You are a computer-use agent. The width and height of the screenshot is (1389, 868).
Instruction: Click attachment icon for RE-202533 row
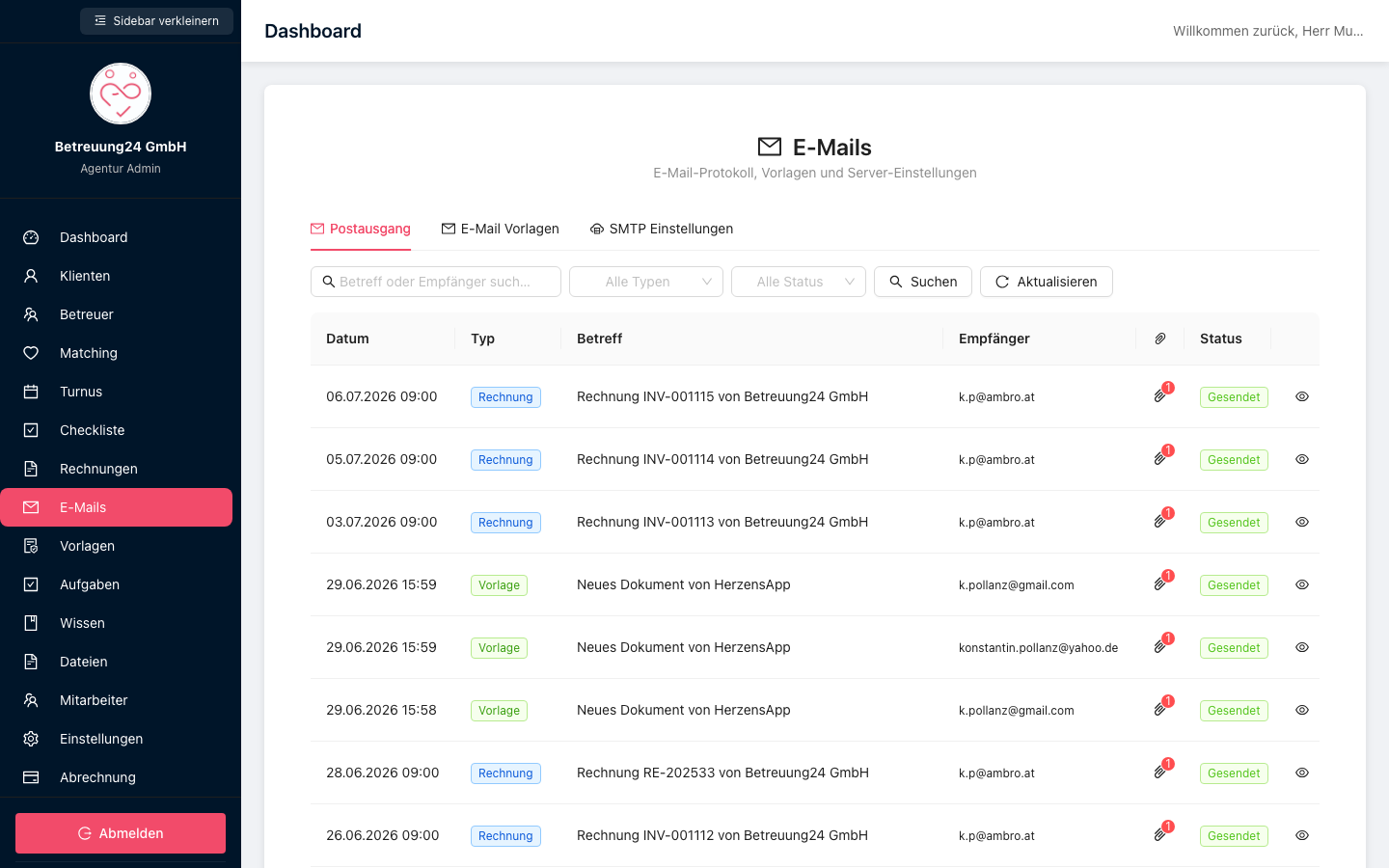1160,772
